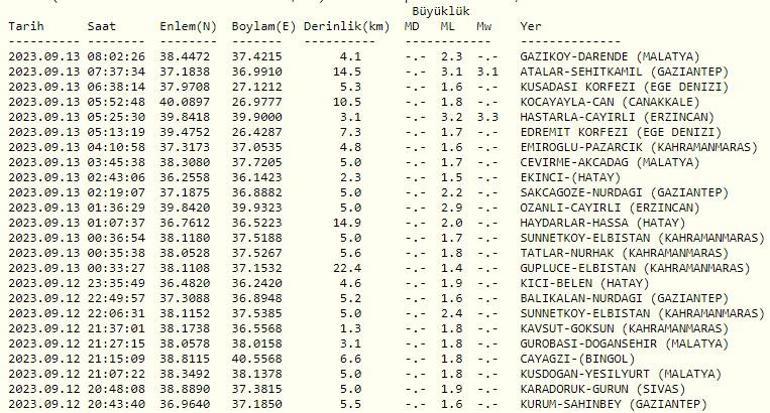Select location BALIKALAN-NURDAGI (GAZIANTEP)

(x=625, y=299)
